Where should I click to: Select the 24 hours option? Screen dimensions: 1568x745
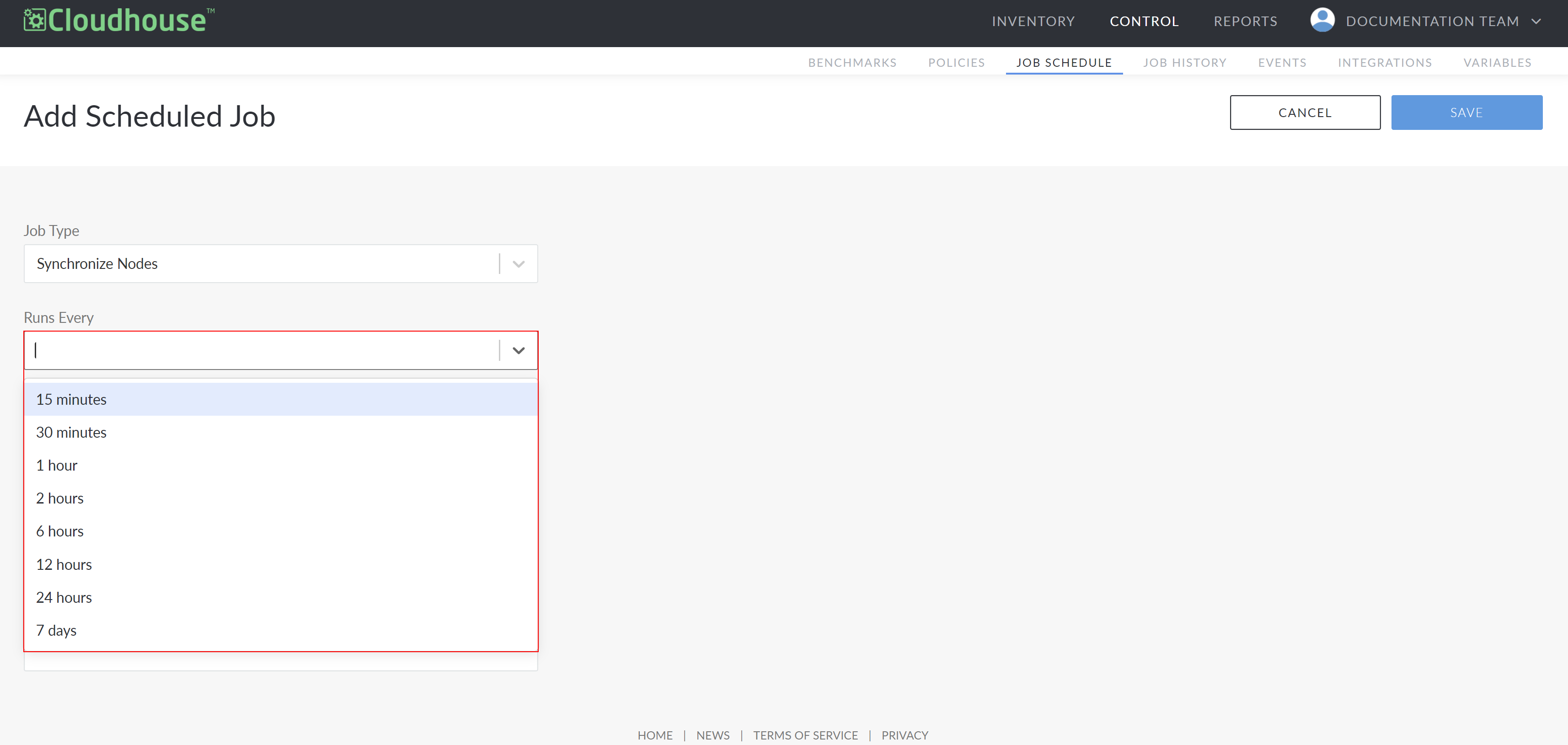281,598
